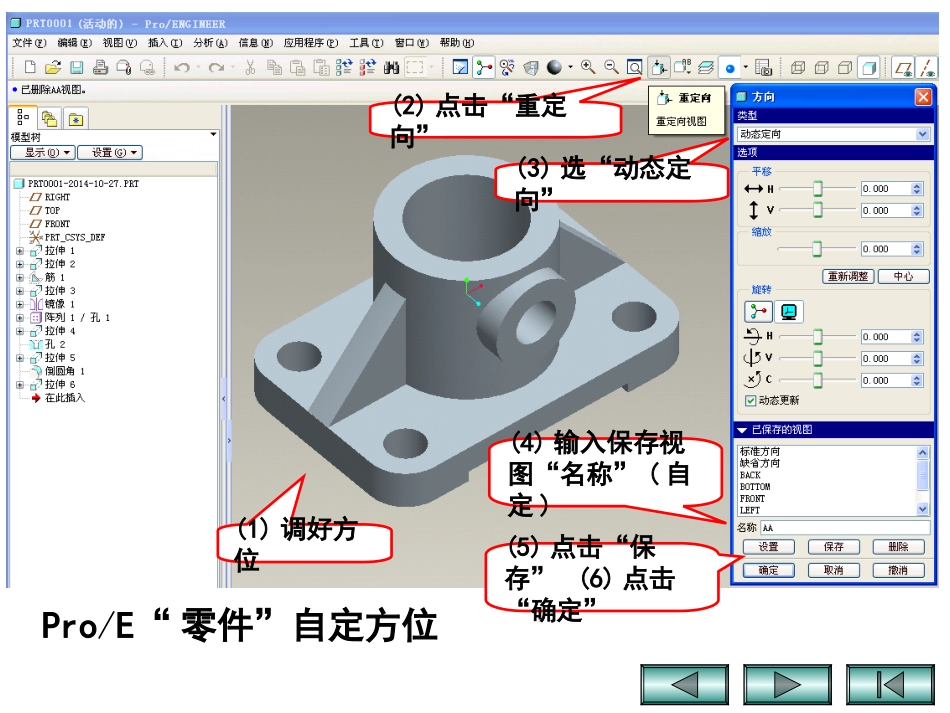Screen dimensions: 950x713
Task: Expand the 筋 1 tree node
Action: 20,277
